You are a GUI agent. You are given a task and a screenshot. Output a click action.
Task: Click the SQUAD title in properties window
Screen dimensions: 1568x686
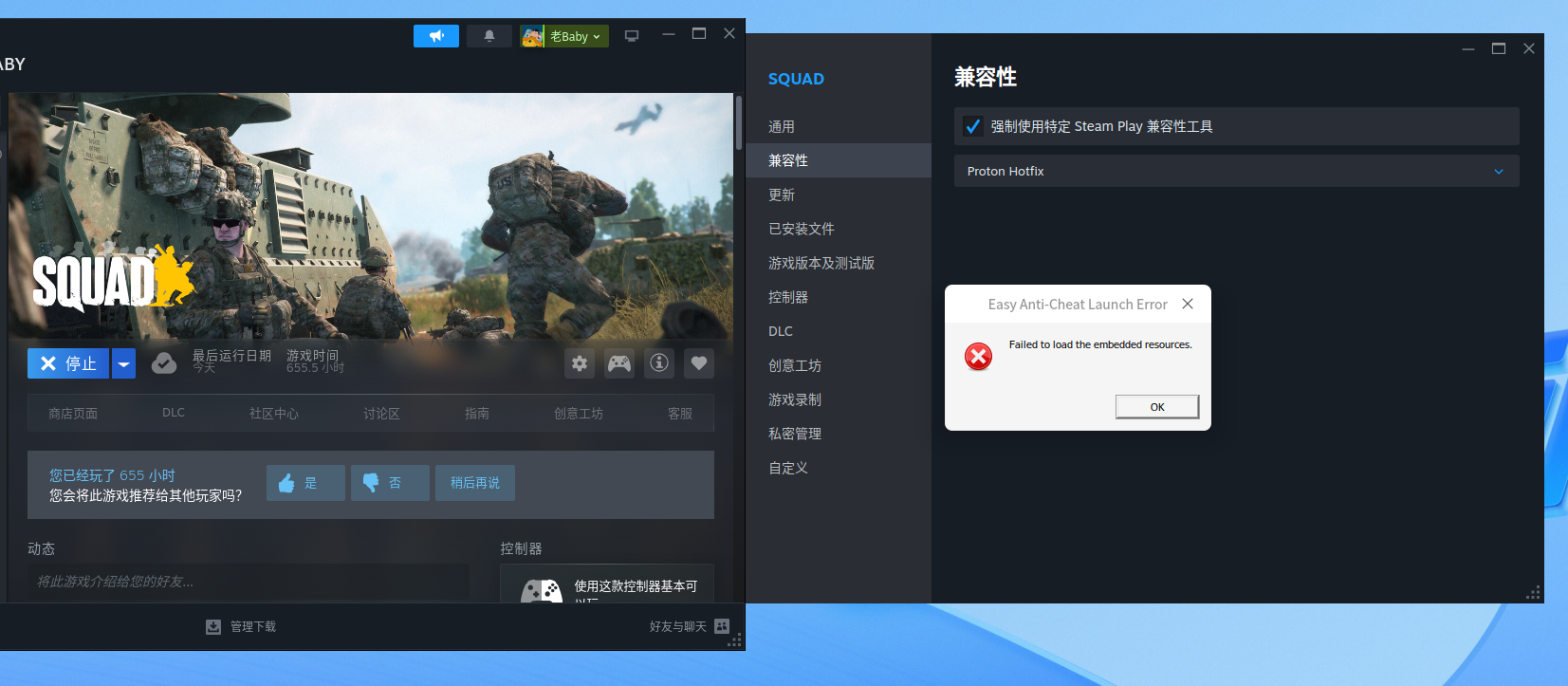pos(796,79)
